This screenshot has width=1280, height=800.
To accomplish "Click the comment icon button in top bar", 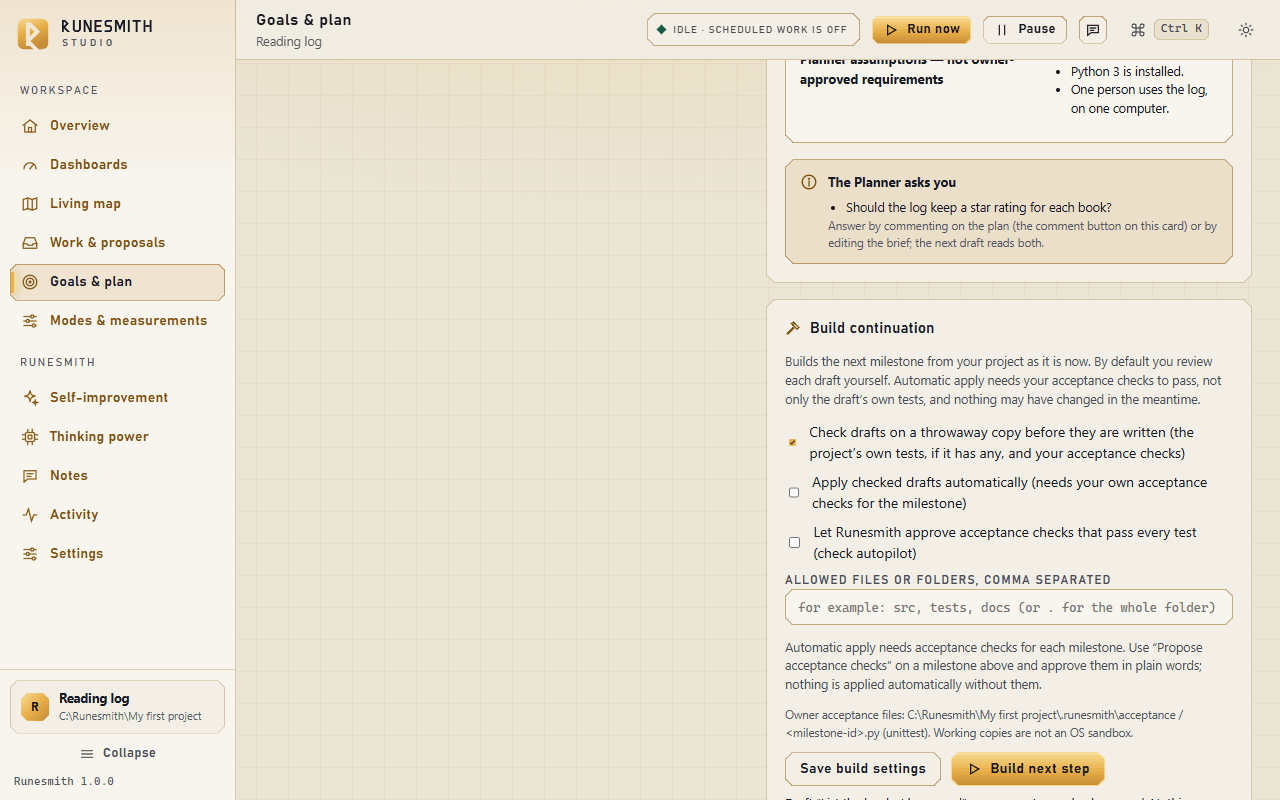I will coord(1093,30).
